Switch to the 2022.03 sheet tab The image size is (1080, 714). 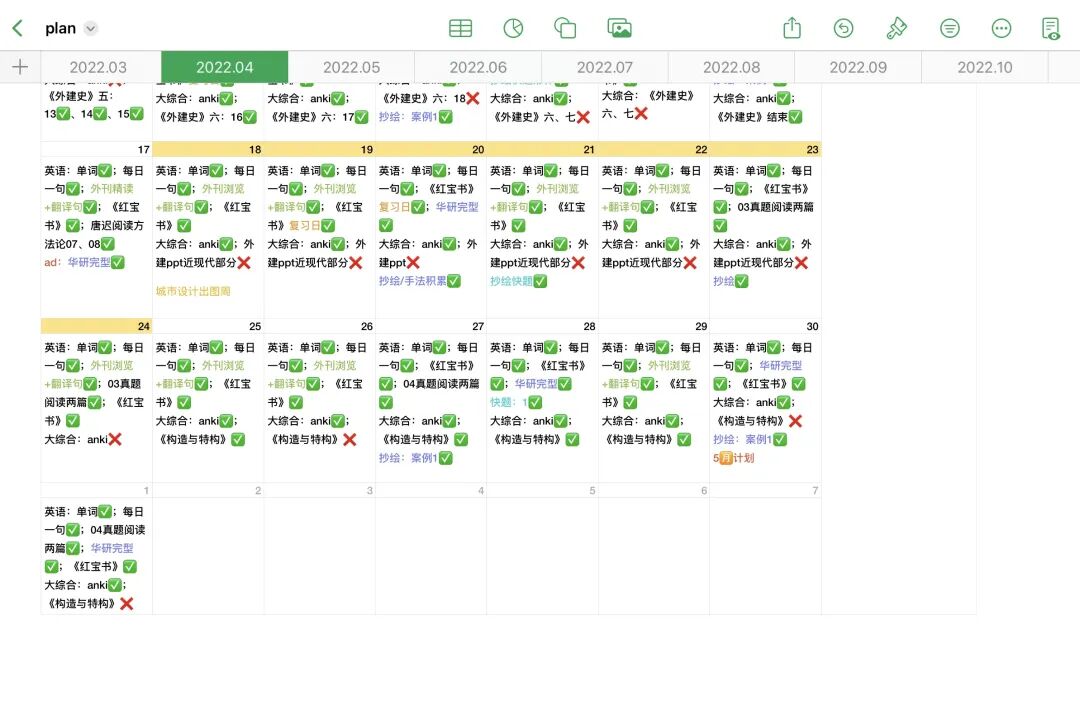pyautogui.click(x=98, y=67)
